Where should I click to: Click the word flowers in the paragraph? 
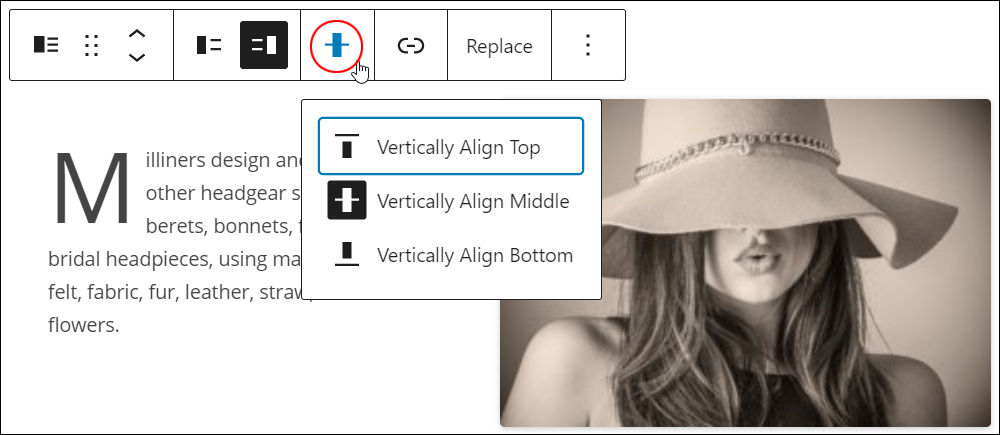[x=84, y=325]
